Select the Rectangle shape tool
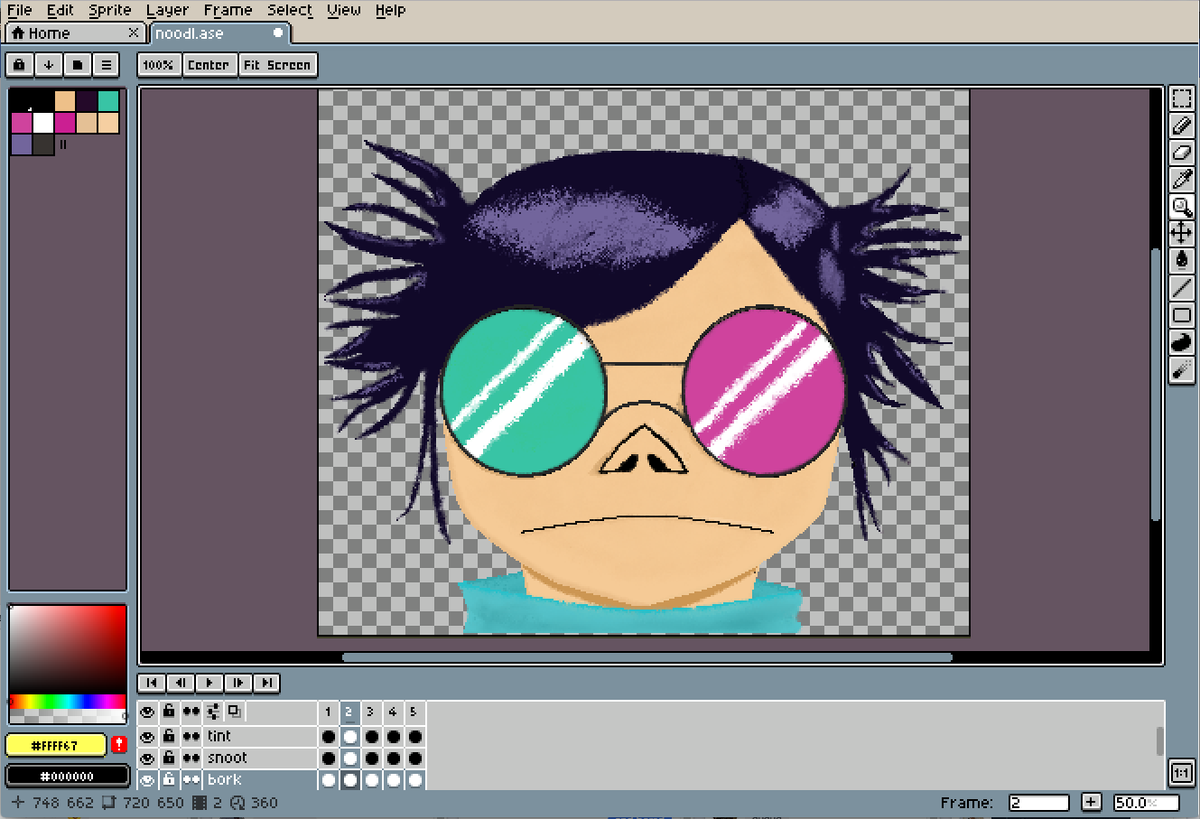 pyautogui.click(x=1181, y=315)
